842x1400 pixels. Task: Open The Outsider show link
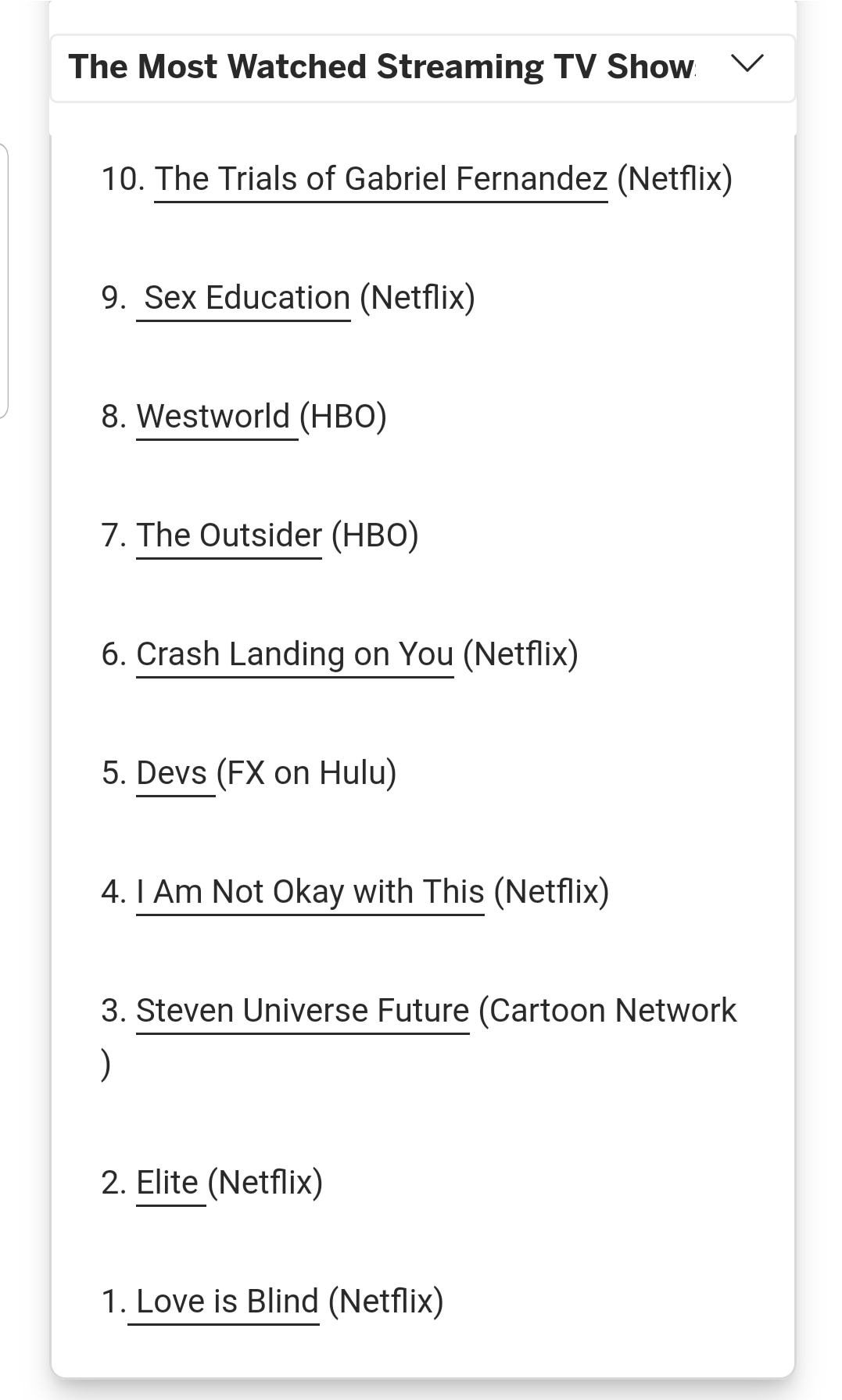[x=229, y=535]
